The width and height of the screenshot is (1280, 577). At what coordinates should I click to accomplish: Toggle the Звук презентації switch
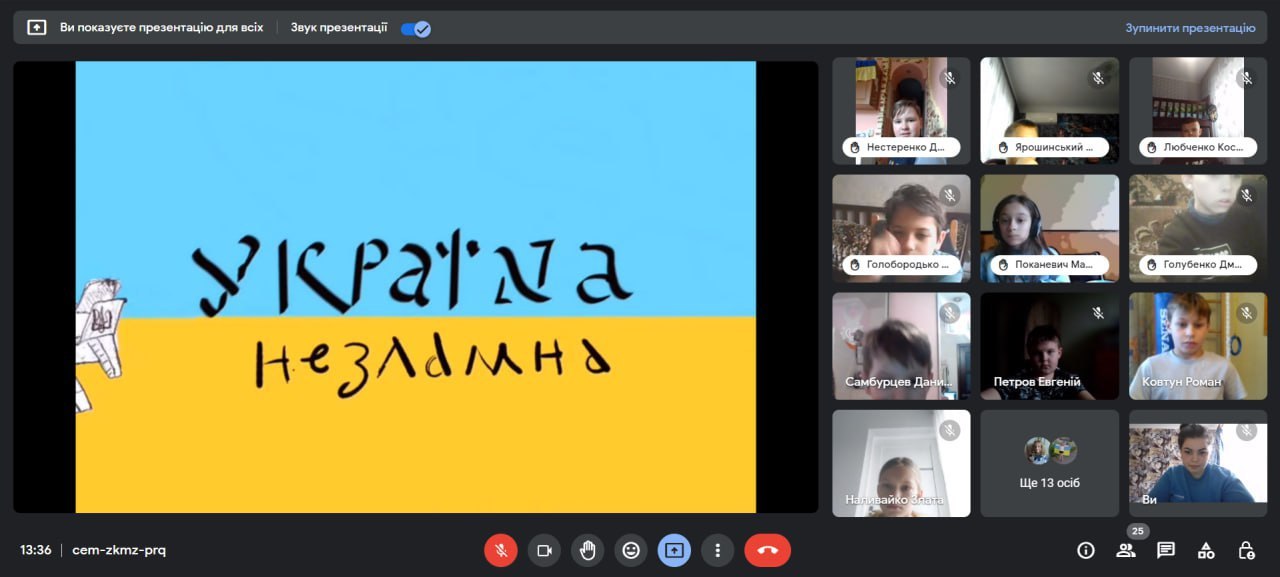[415, 28]
